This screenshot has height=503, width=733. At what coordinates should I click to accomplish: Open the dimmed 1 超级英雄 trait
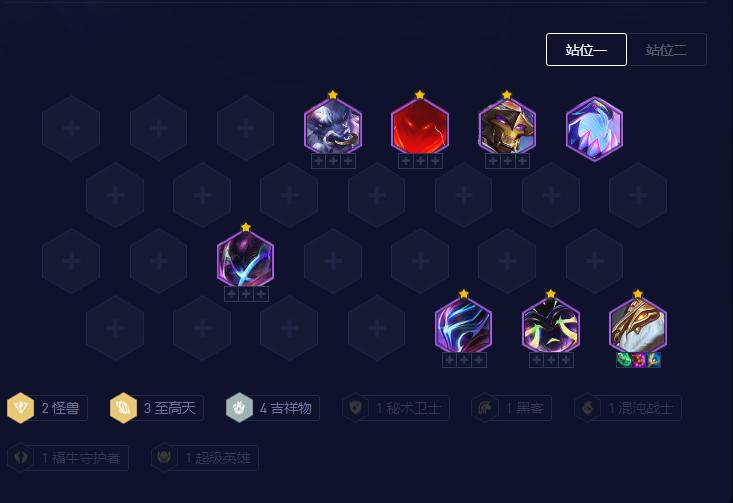point(205,458)
